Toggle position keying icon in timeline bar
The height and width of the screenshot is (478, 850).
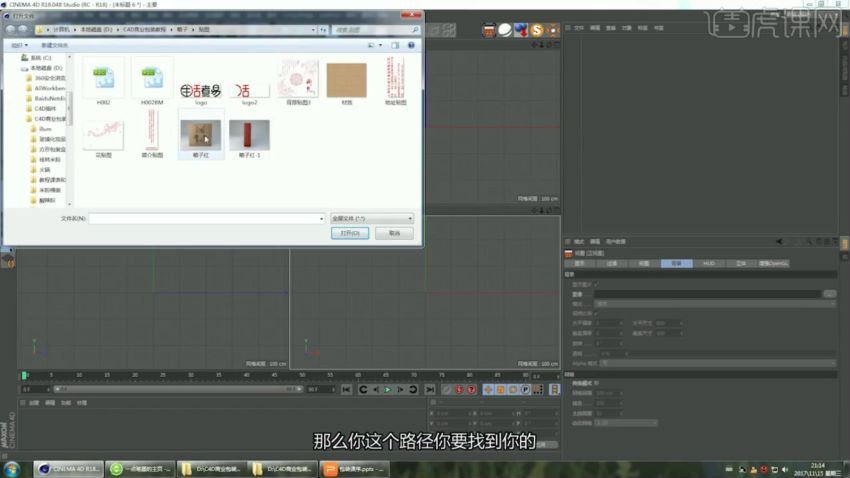pyautogui.click(x=488, y=389)
